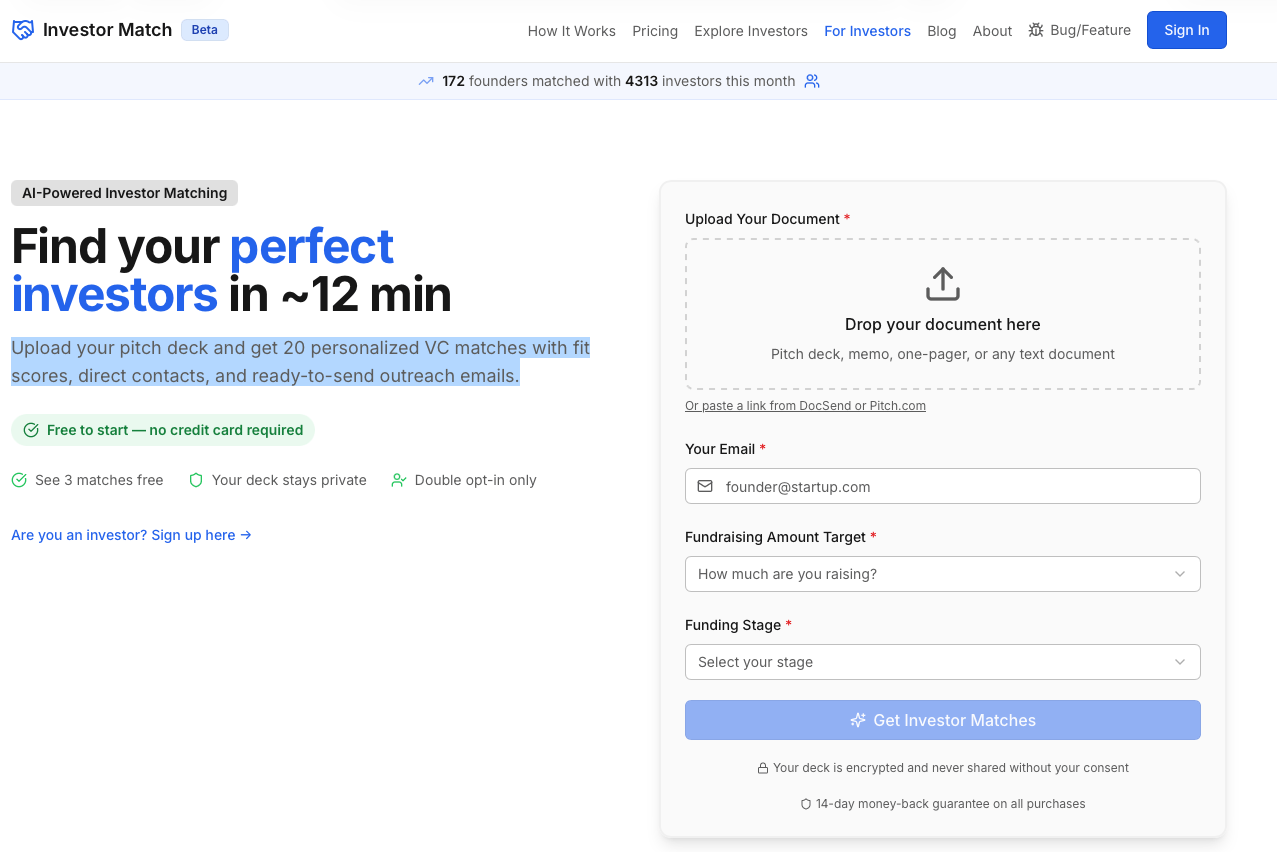Click 'Are you an investor? Sign up here' link
The image size is (1277, 852).
[131, 535]
